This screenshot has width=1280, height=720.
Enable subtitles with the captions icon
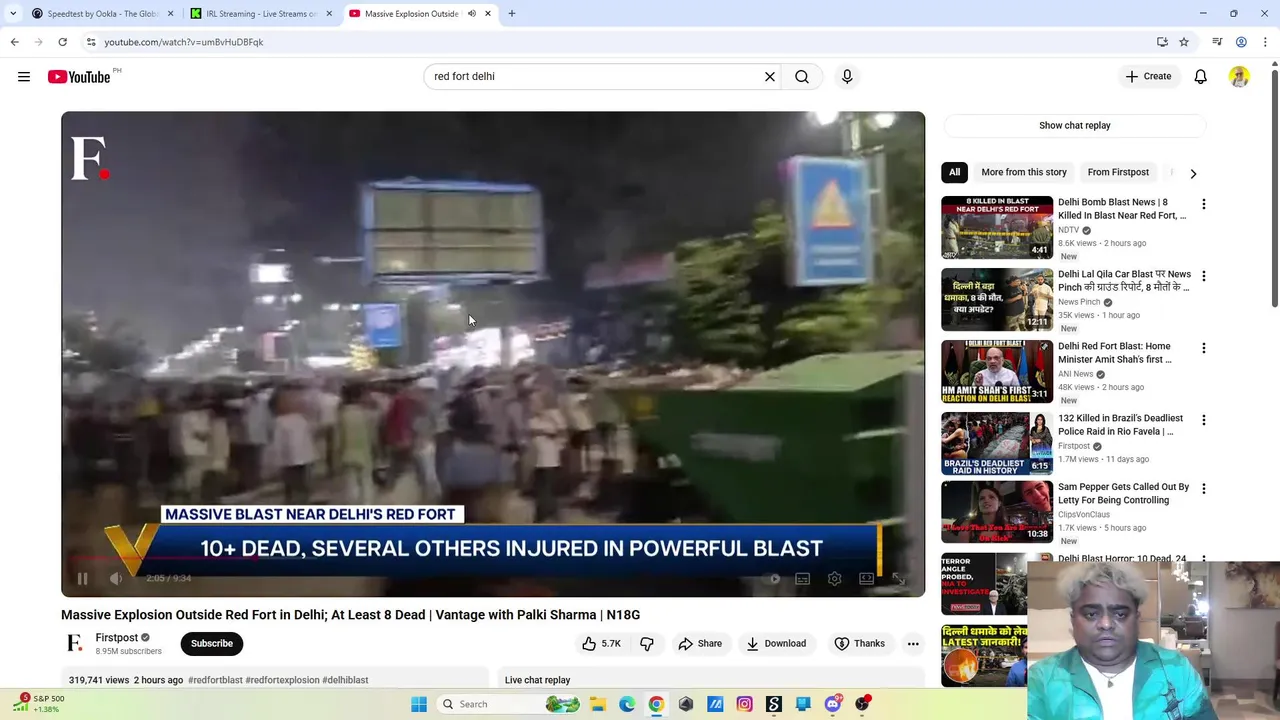point(802,578)
